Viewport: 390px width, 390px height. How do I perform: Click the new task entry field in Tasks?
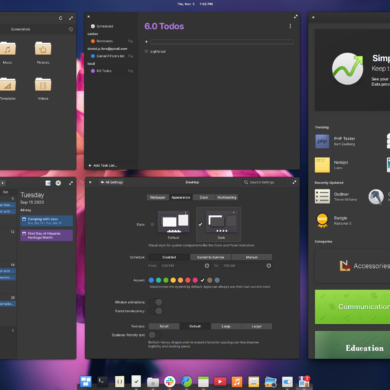(x=222, y=42)
